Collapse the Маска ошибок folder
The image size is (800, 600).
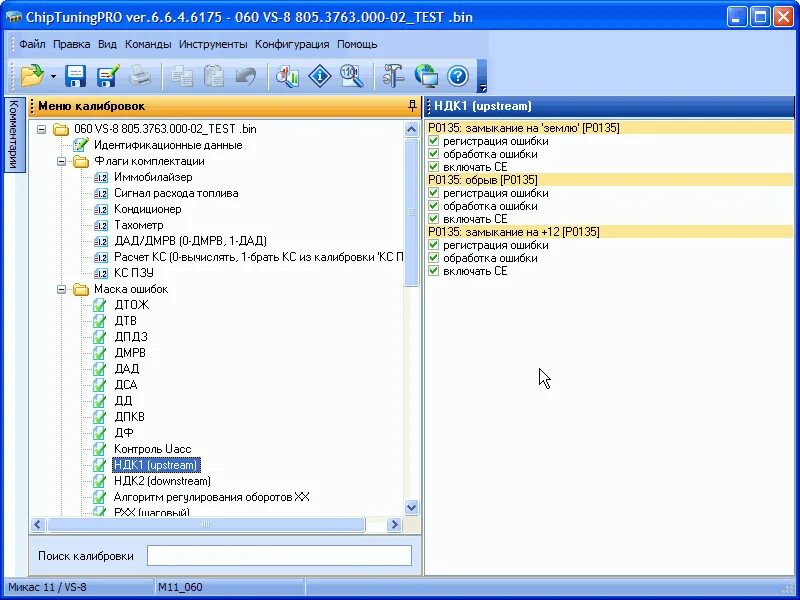(61, 289)
